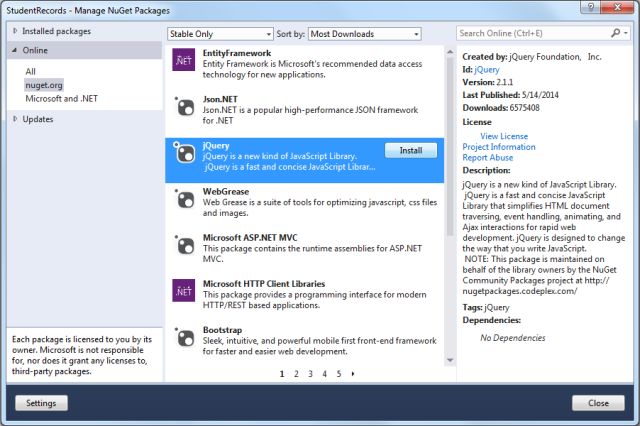Open the Project Information link
Viewport: 640px width, 426px height.
pyautogui.click(x=499, y=147)
